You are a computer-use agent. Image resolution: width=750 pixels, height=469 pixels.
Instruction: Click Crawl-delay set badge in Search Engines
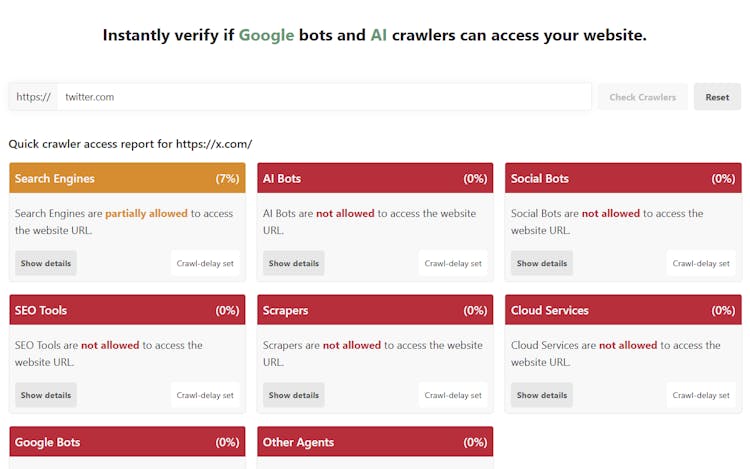(205, 263)
